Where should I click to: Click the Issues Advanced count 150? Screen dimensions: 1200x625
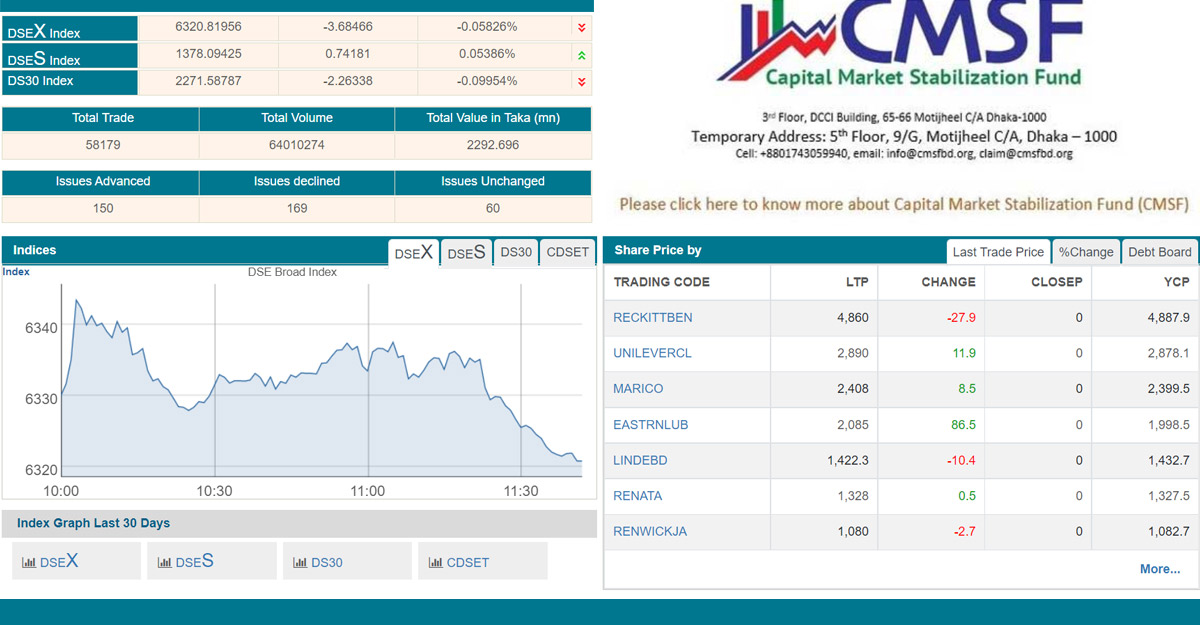tap(103, 209)
